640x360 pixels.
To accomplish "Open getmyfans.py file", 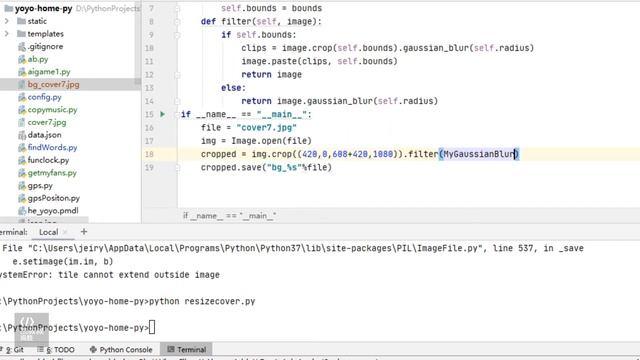I will [52, 173].
